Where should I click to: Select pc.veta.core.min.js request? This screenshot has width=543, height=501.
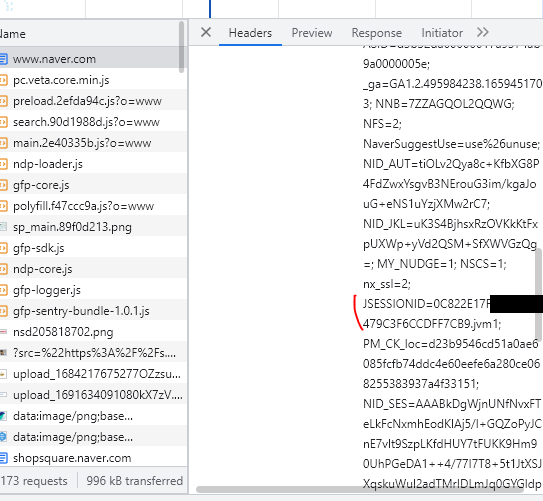point(94,80)
